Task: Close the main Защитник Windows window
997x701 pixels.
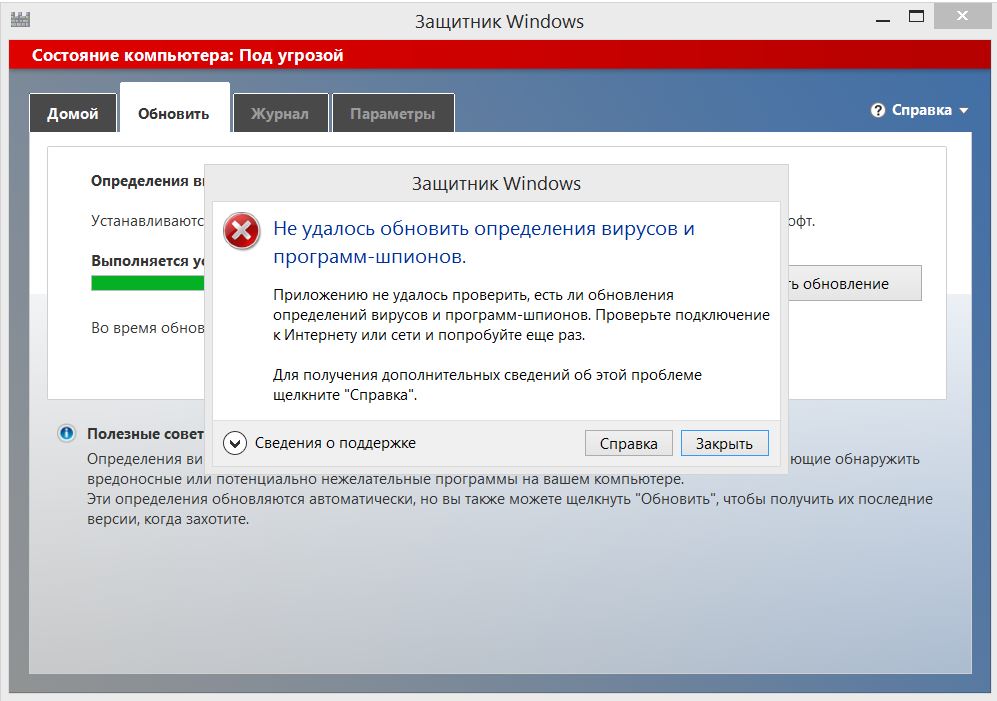Action: click(961, 17)
